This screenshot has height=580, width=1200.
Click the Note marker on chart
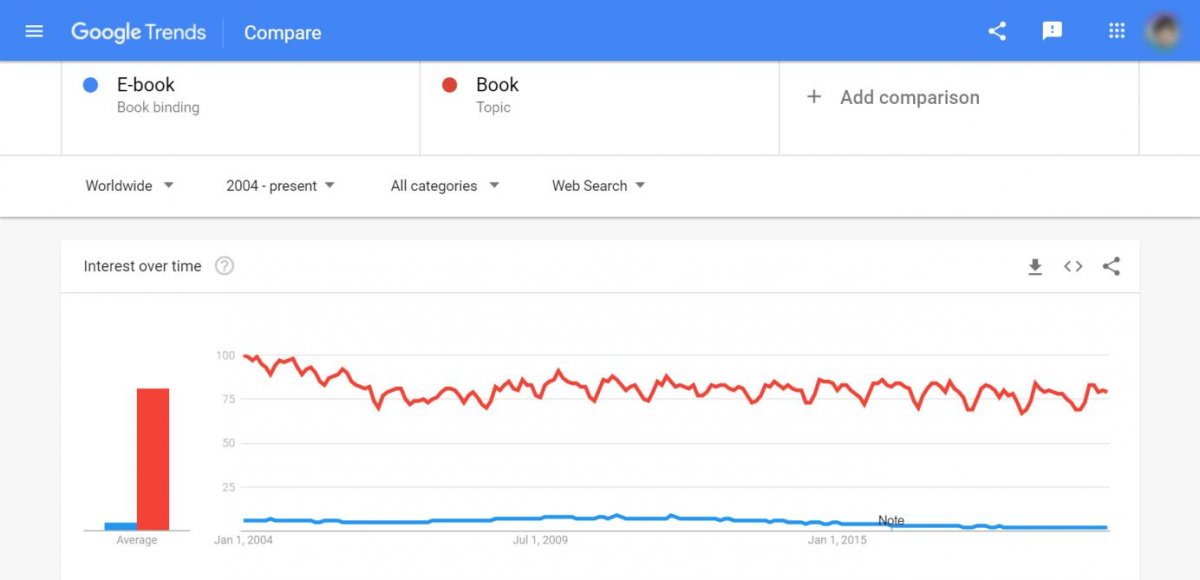point(891,521)
